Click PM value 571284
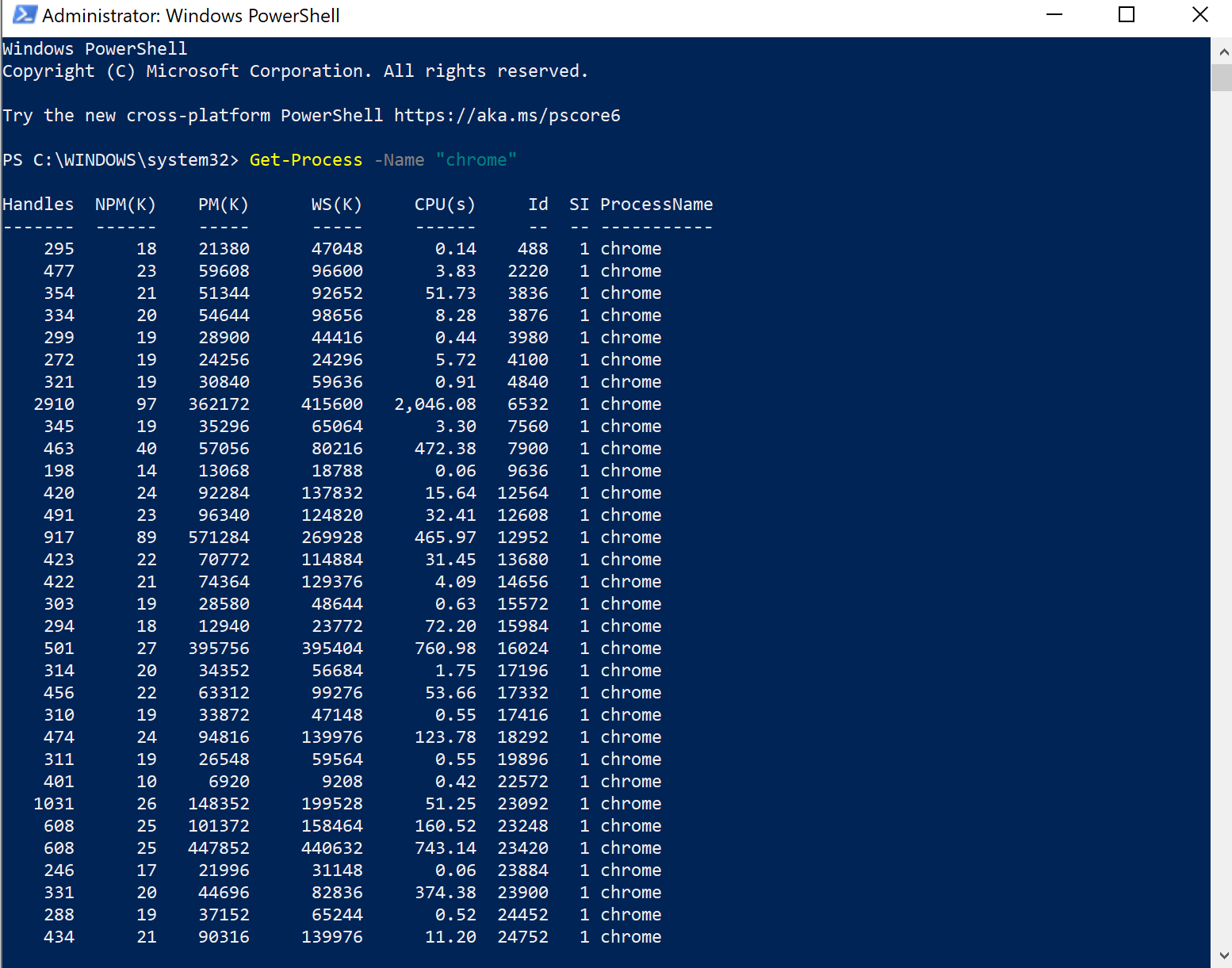This screenshot has height=968, width=1232. pos(219,538)
